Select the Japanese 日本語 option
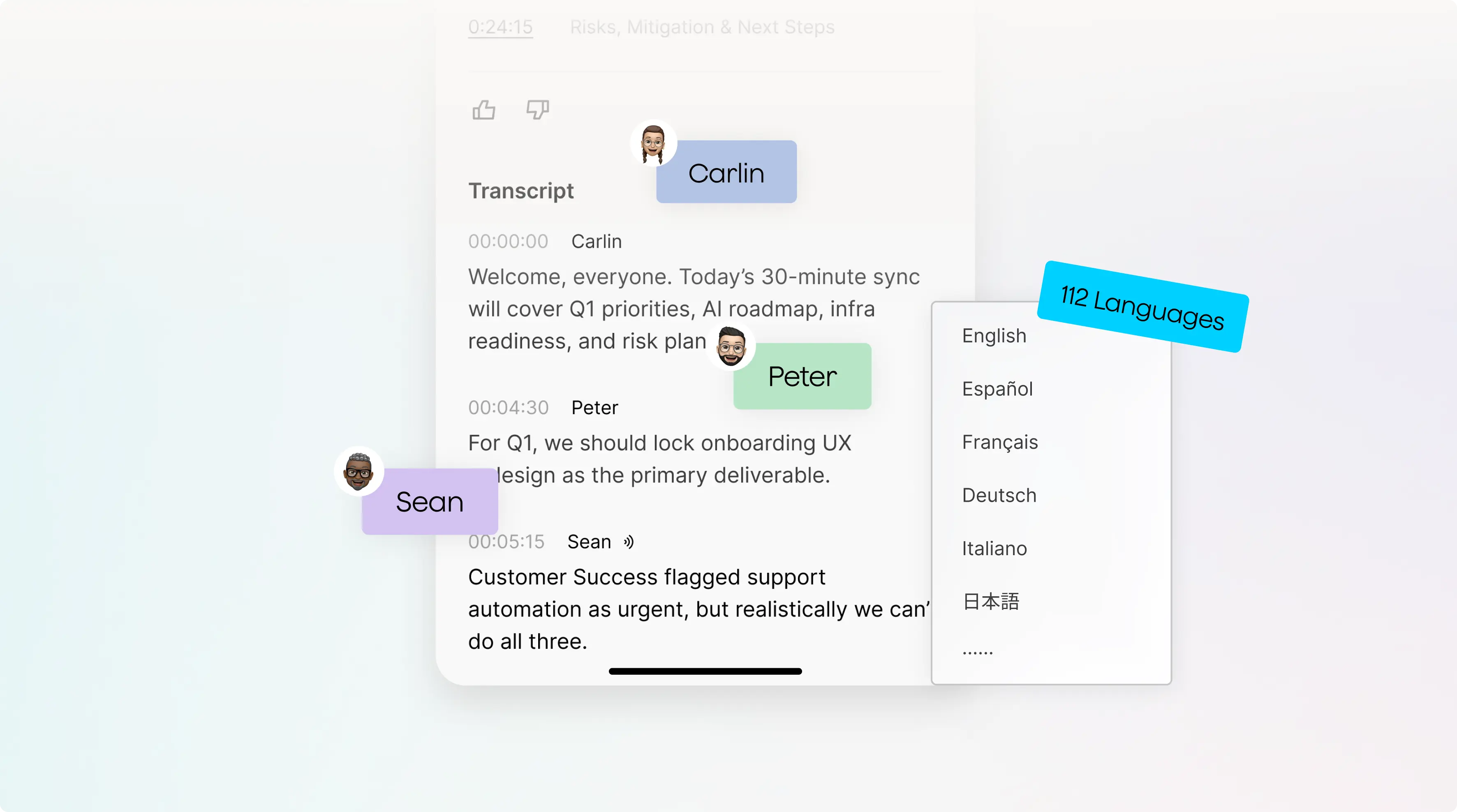Image resolution: width=1457 pixels, height=812 pixels. coord(990,602)
